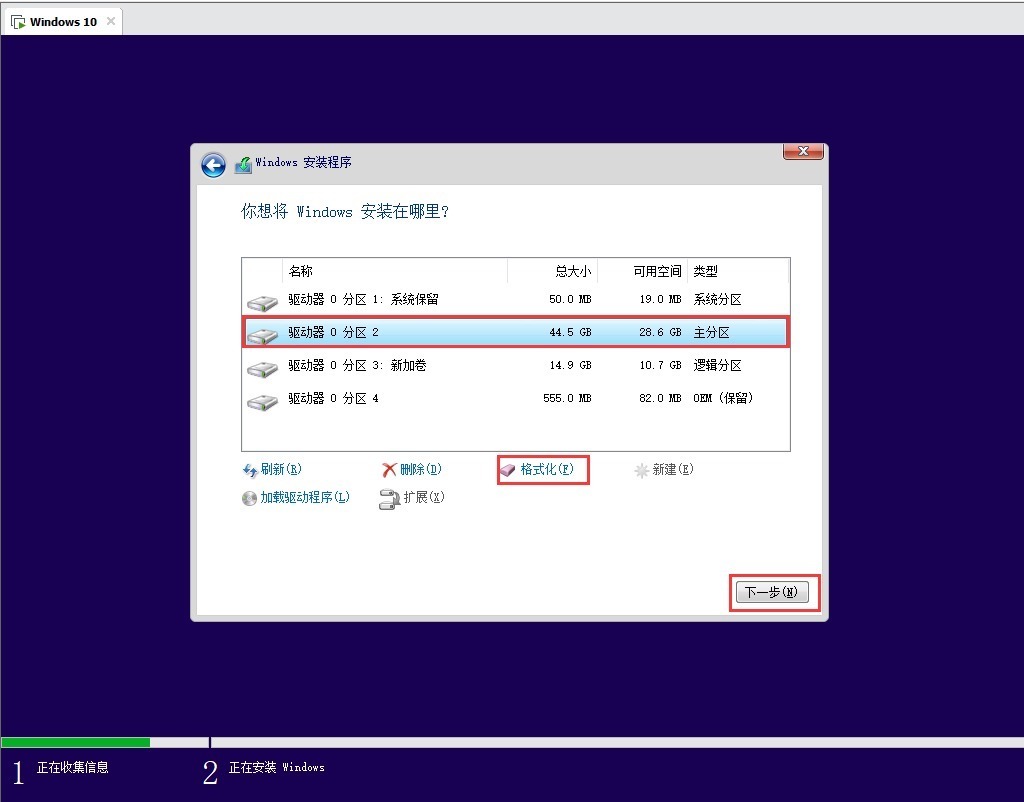The height and width of the screenshot is (802, 1024).
Task: Click 扩展(X) to extend the partition
Action: coord(424,497)
